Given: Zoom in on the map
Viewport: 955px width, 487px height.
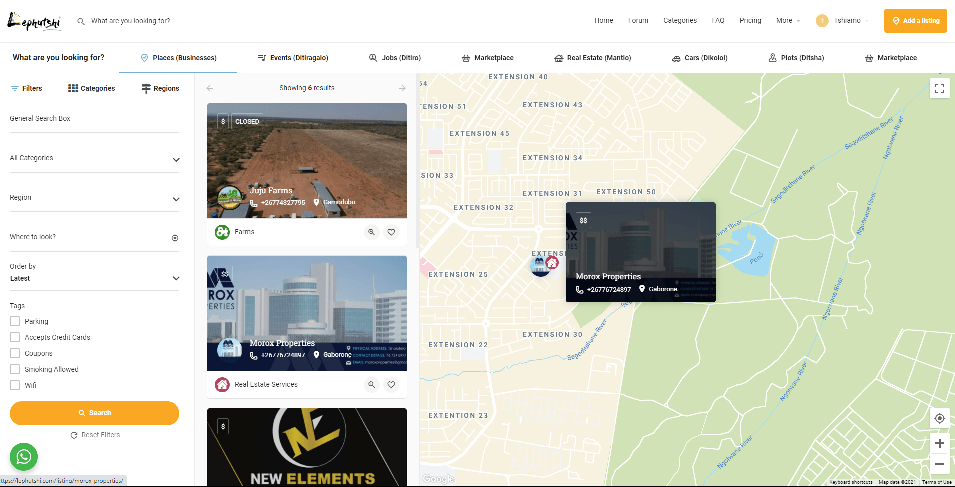Looking at the screenshot, I should click(x=939, y=443).
